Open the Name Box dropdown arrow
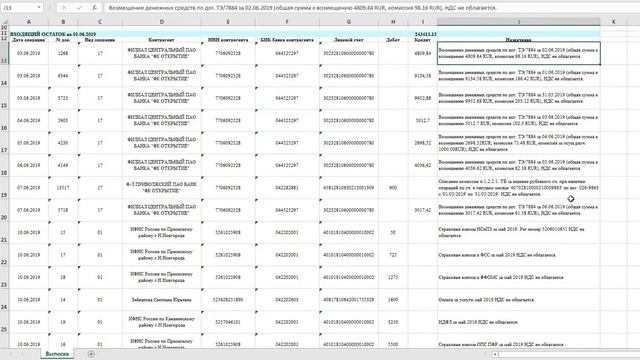Viewport: 640px width, 360px height. [39, 8]
